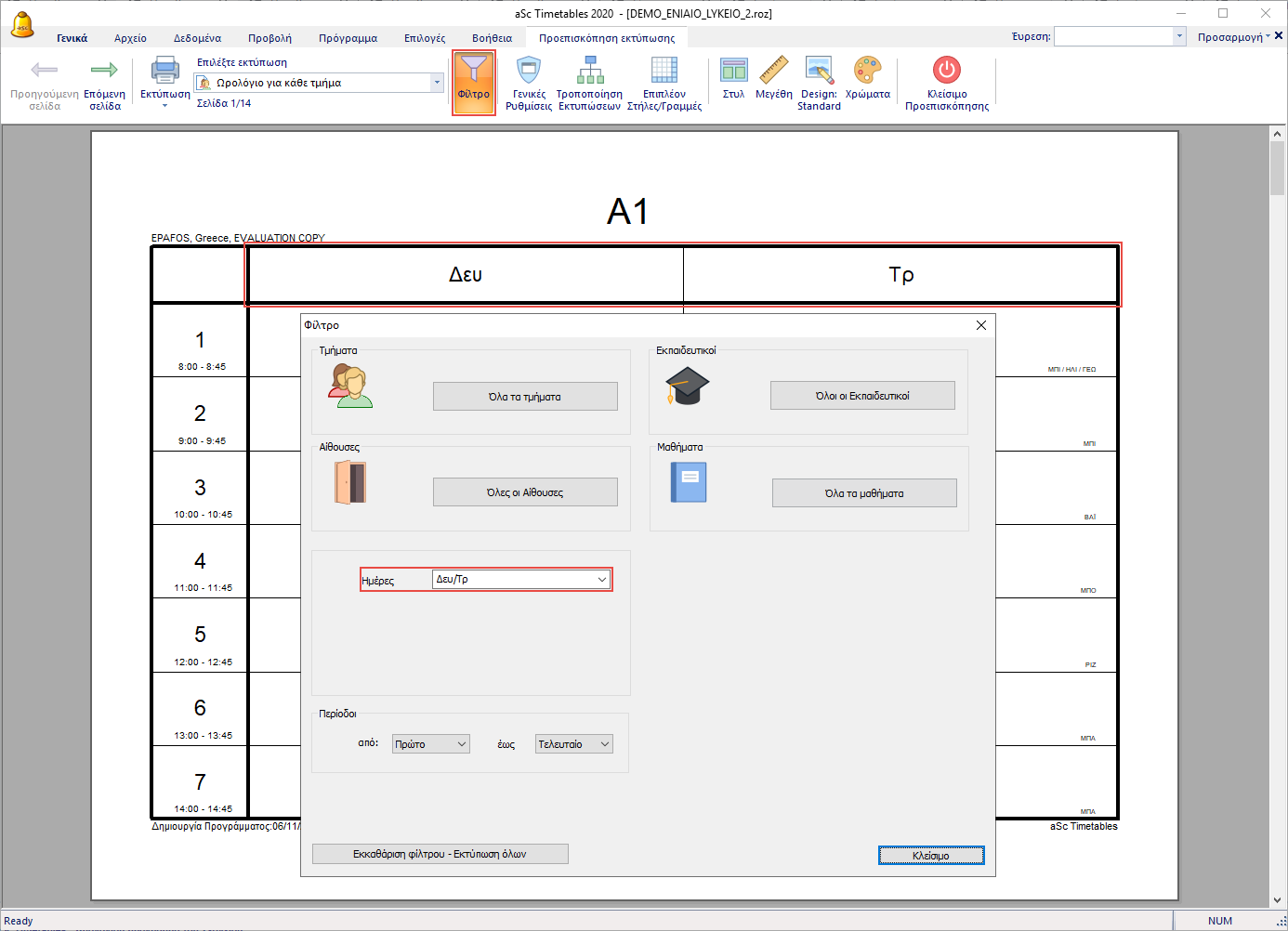Open Modify Printouts hierarchy icon
Screen dimensions: 1288x931
point(589,71)
